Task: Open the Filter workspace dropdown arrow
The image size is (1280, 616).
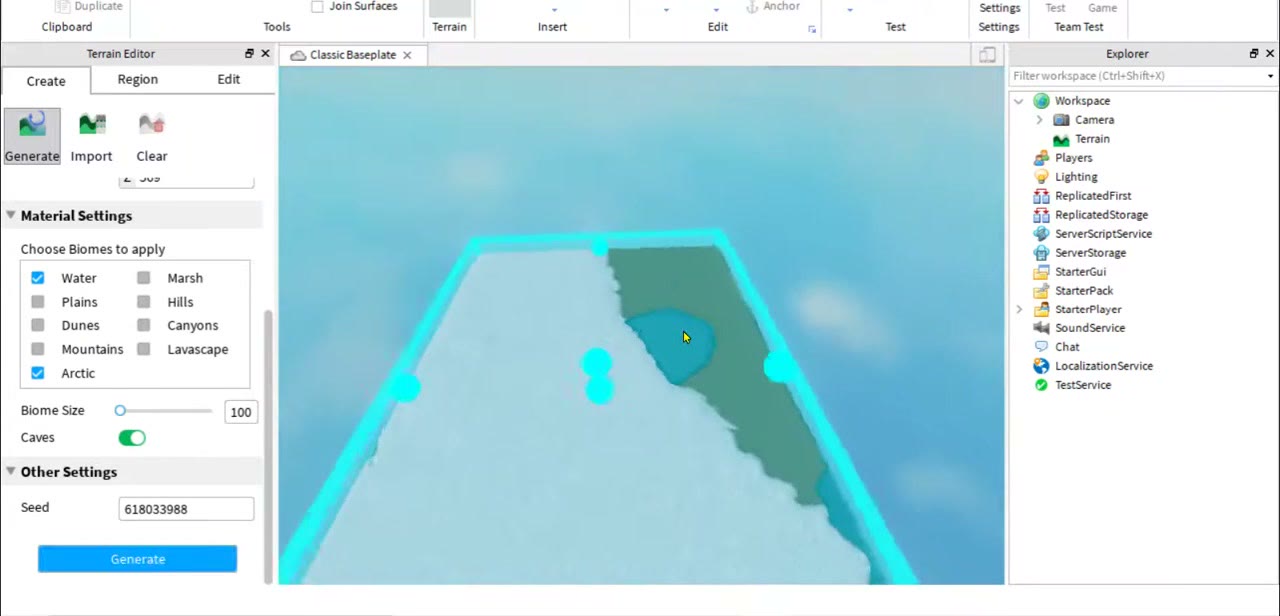Action: tap(1270, 76)
